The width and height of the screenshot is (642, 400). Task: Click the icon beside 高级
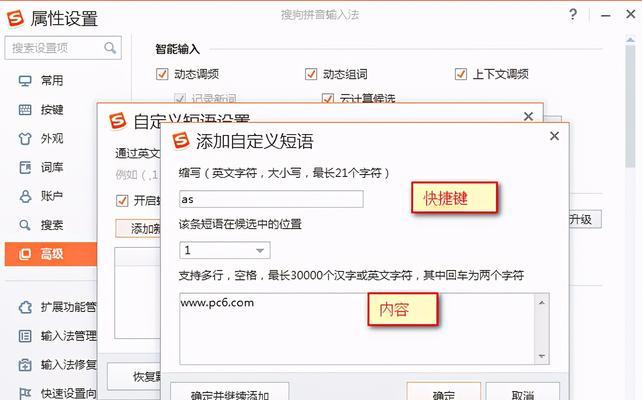click(25, 254)
